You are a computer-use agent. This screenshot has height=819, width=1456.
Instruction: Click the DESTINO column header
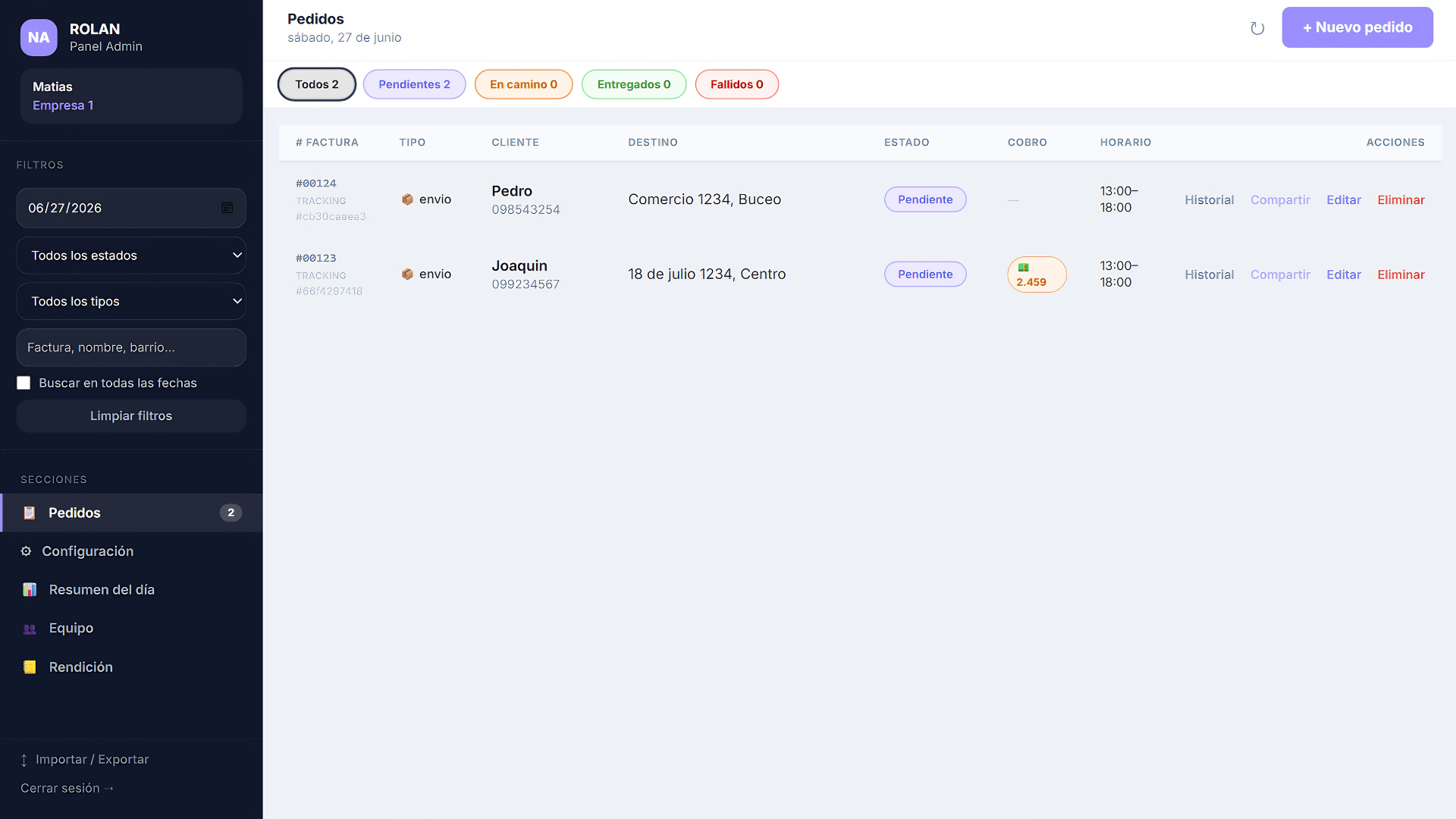[x=652, y=143]
